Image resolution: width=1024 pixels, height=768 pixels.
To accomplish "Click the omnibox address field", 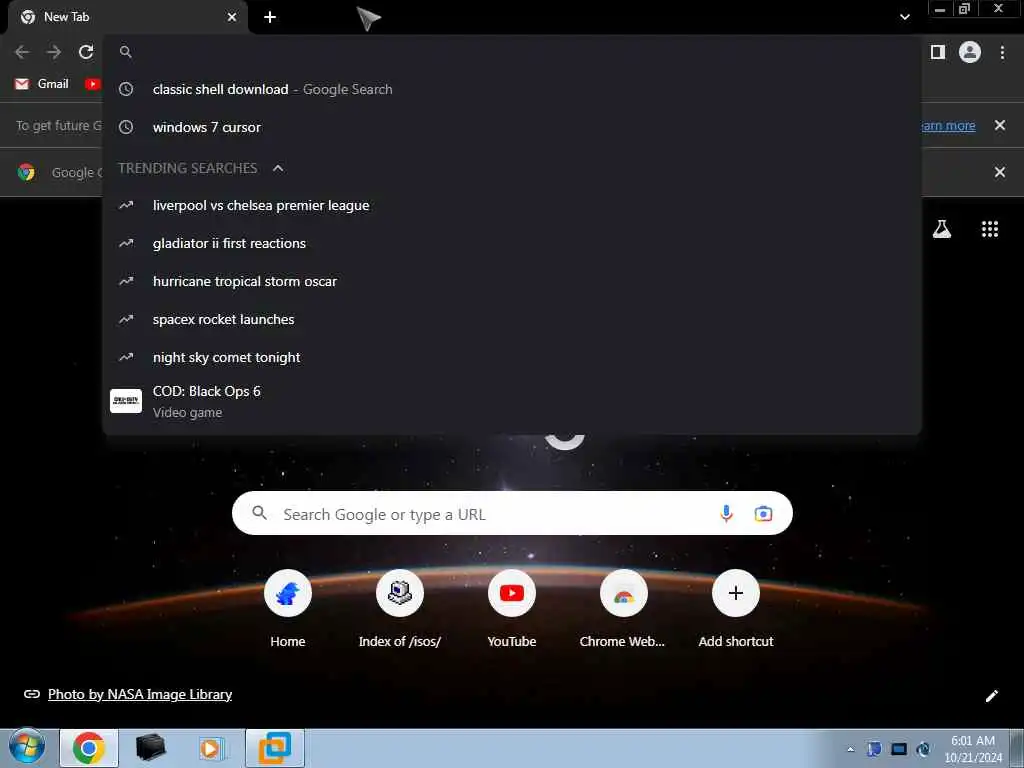I will tap(512, 52).
